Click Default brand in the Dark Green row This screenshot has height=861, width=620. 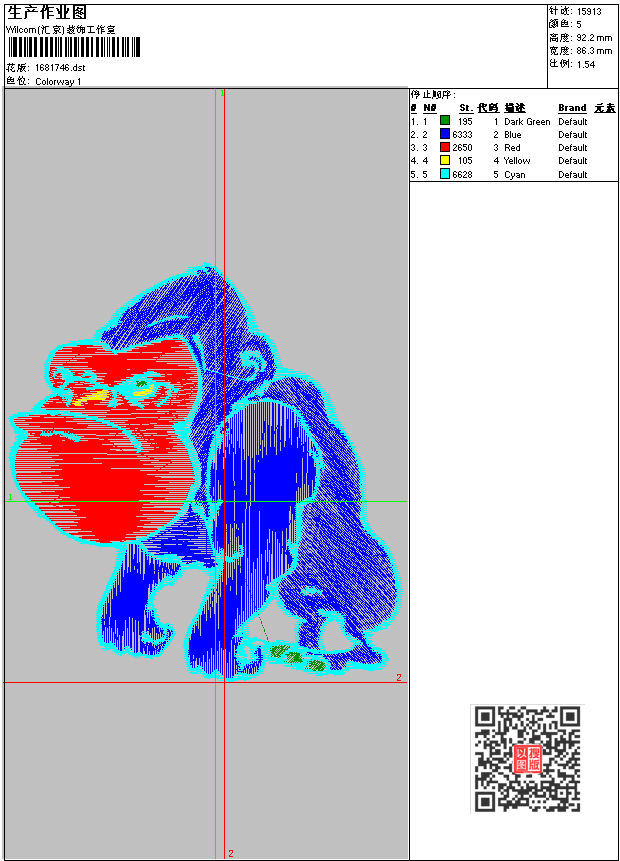coord(573,122)
